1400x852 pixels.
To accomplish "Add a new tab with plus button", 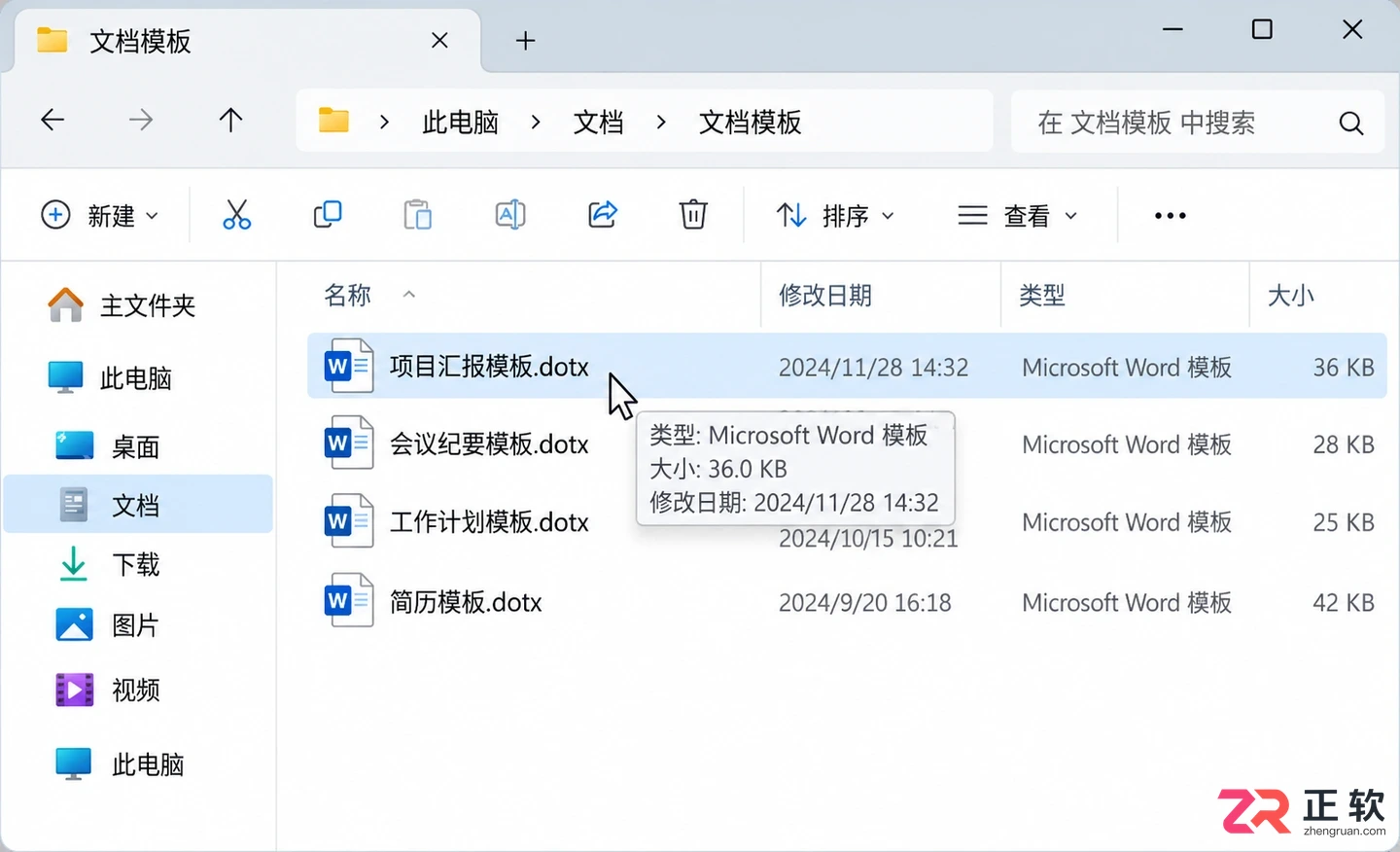I will coord(525,41).
